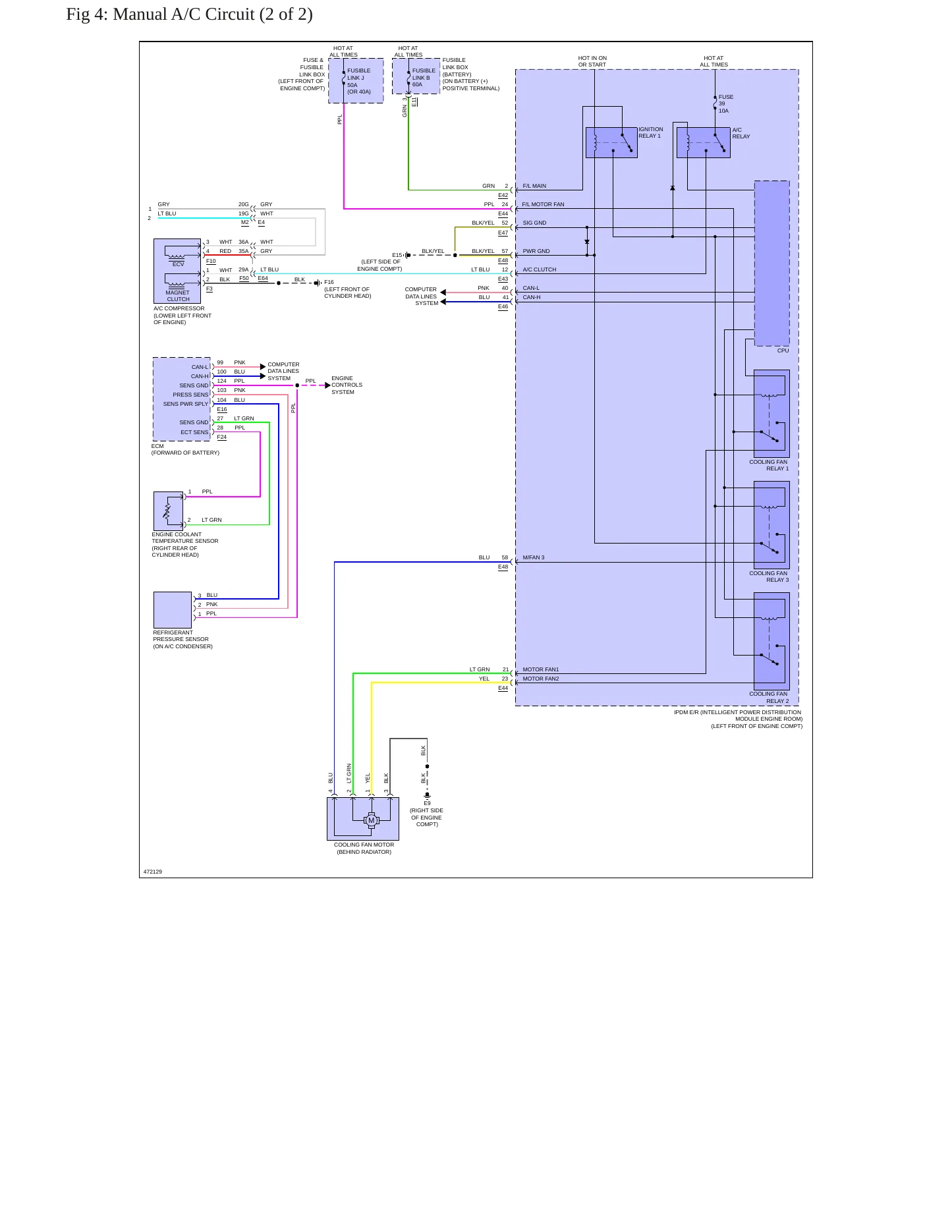The width and height of the screenshot is (952, 1232).
Task: Click the "E64" connector label
Action: click(x=263, y=278)
